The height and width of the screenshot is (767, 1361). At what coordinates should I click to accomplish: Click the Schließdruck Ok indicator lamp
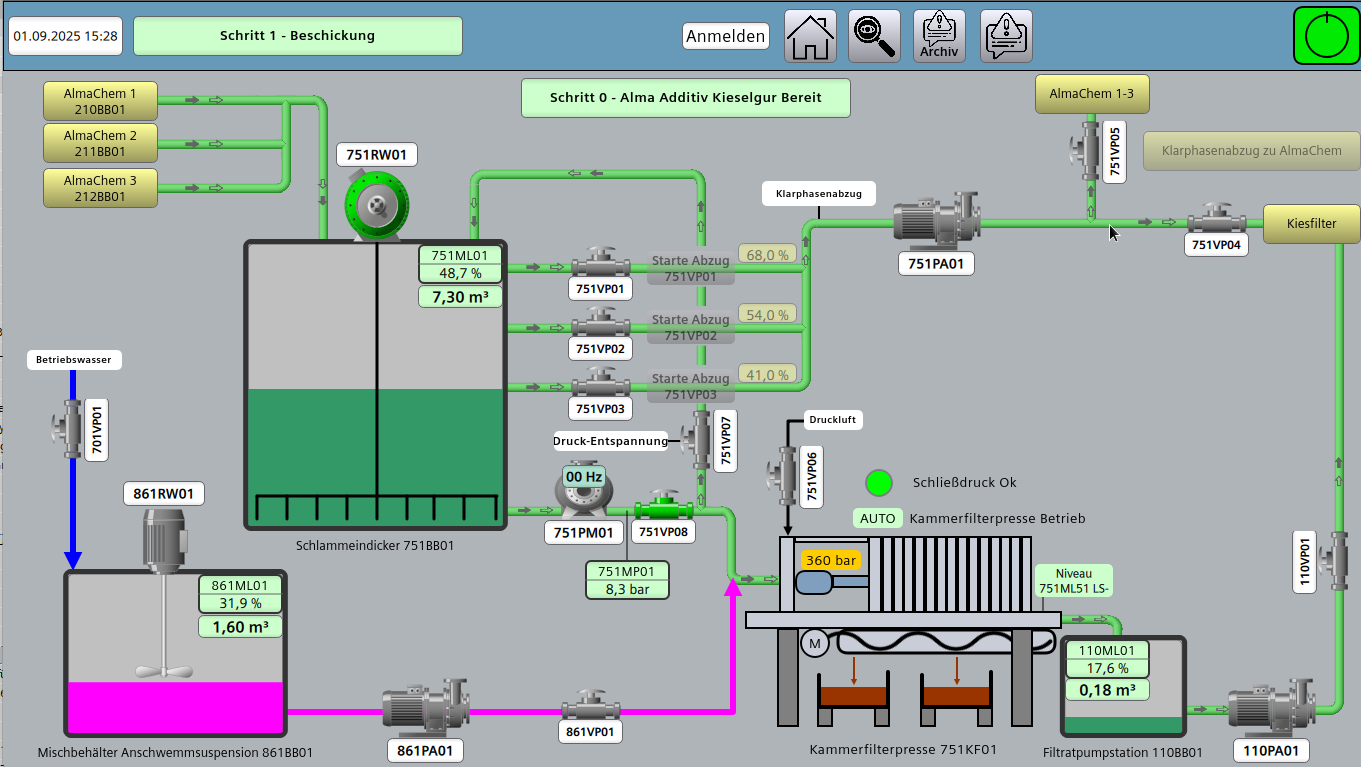point(878,482)
